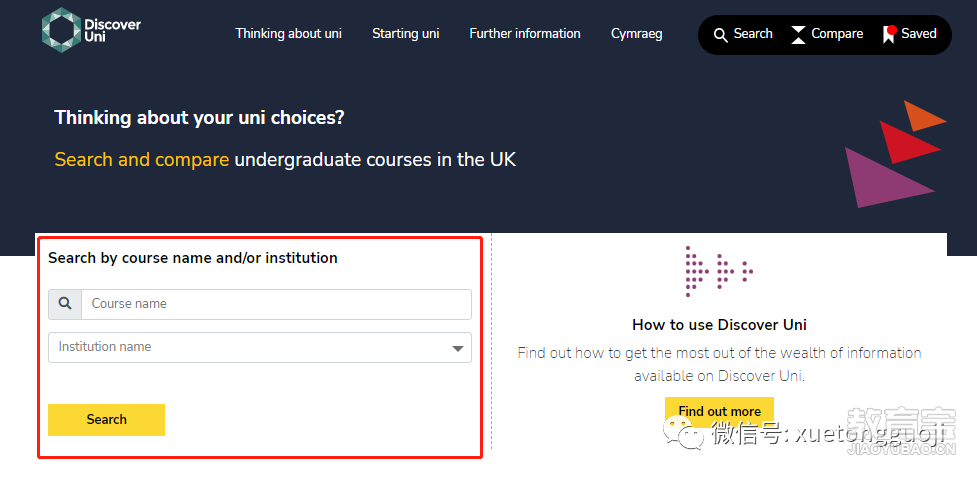This screenshot has height=478, width=977.
Task: Click the purple triangle decoration
Action: 887,177
